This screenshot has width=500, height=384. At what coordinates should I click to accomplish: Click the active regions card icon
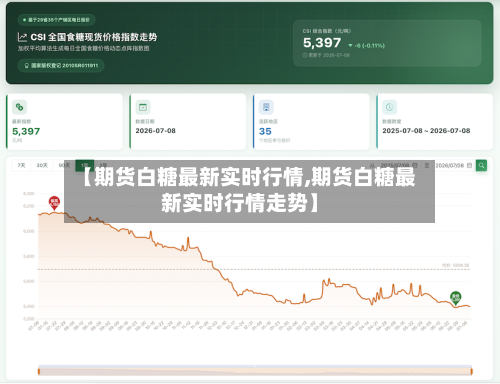(266, 107)
